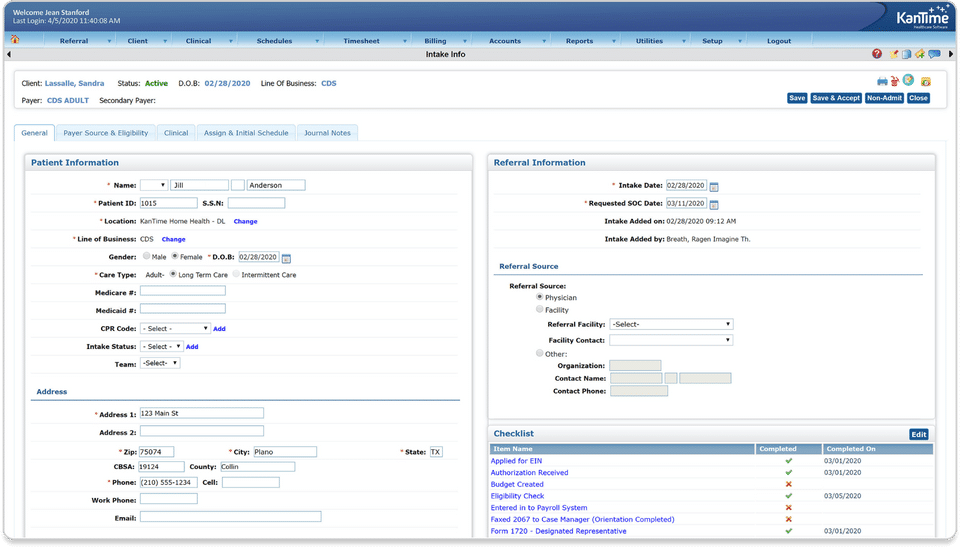Viewport: 960px width, 548px height.
Task: Switch to Payer Source & Eligibility tab
Action: (106, 133)
